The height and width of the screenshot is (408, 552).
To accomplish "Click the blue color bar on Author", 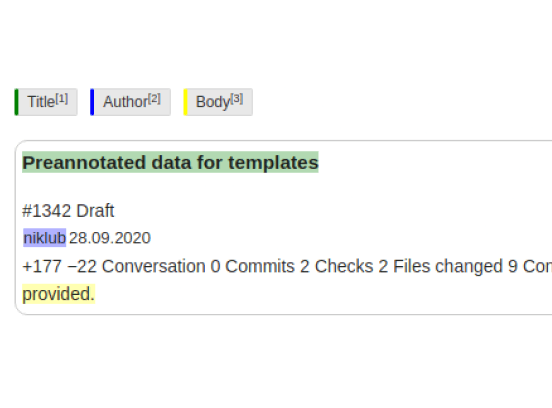I will (x=92, y=102).
